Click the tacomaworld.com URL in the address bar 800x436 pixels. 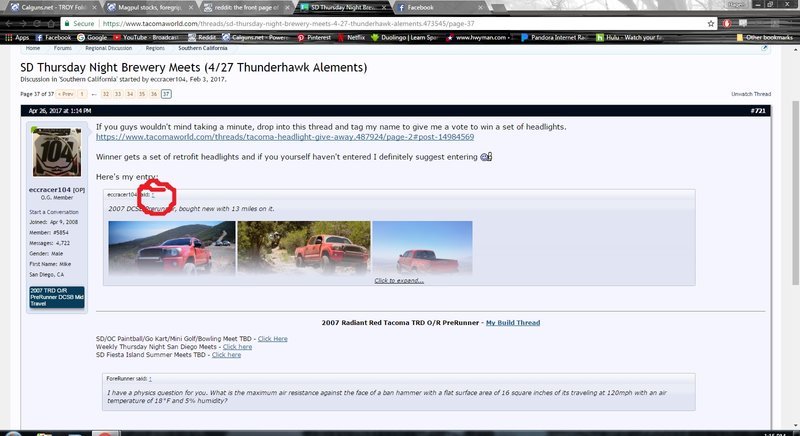tap(289, 23)
